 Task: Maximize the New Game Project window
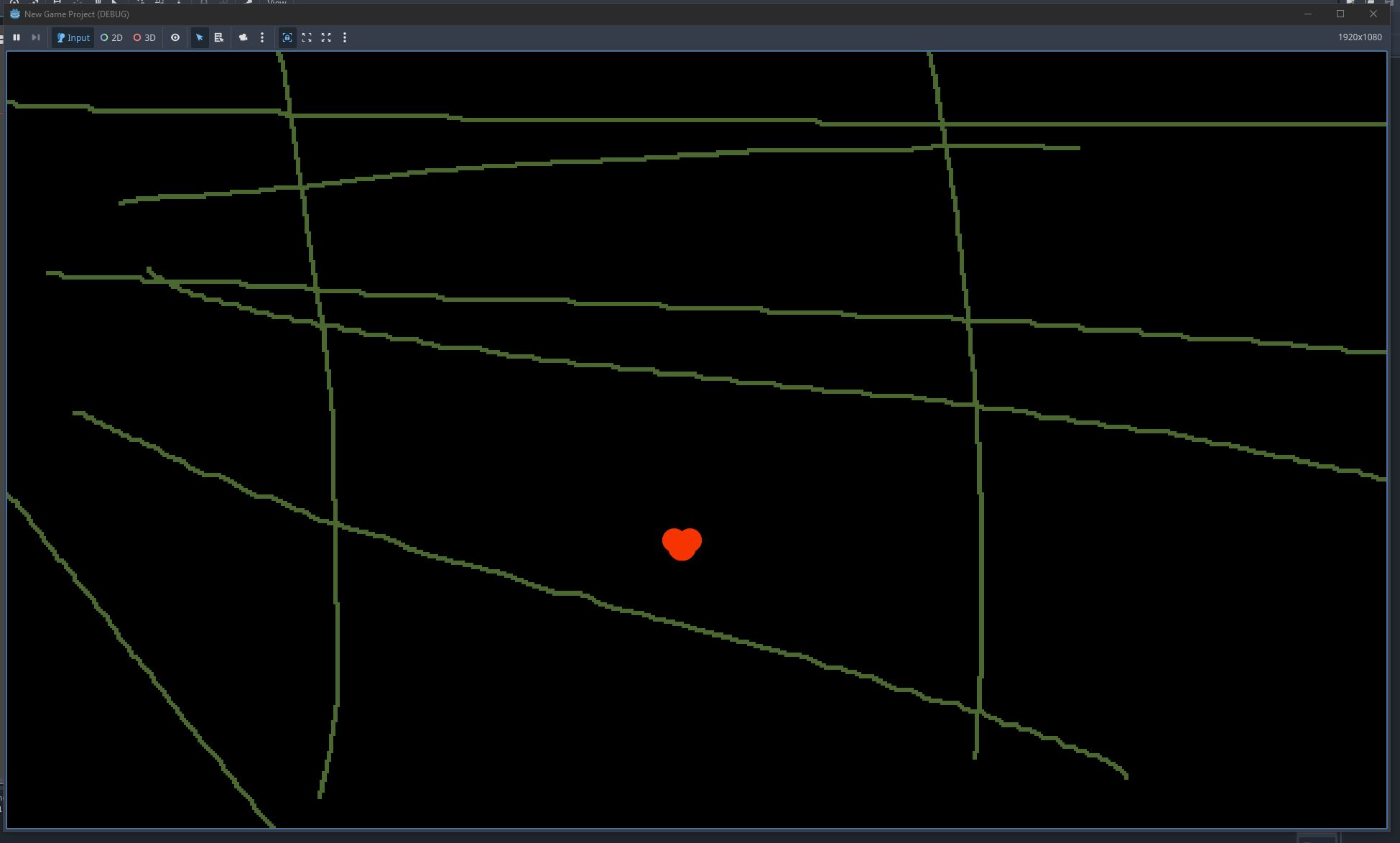click(x=1340, y=14)
